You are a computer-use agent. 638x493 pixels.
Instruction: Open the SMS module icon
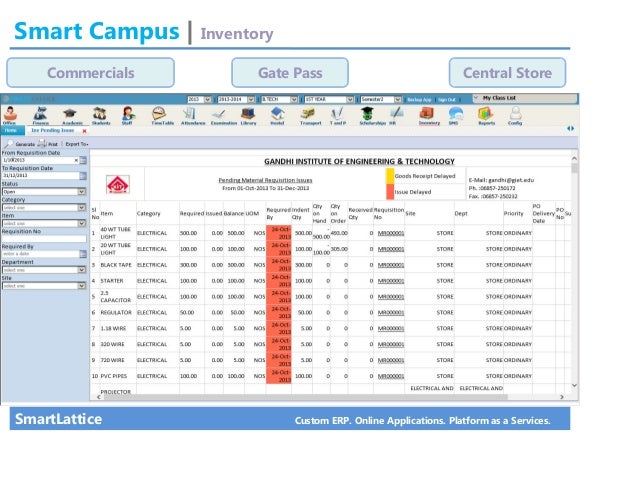pyautogui.click(x=455, y=115)
